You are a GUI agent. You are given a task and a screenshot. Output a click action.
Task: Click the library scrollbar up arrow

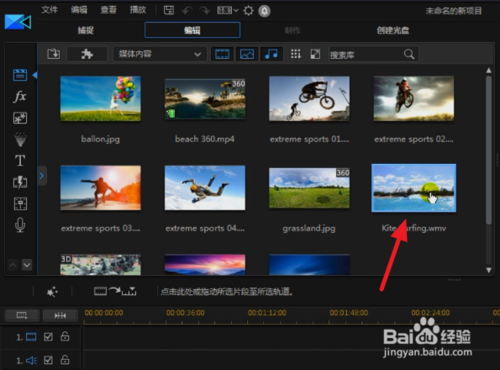click(x=489, y=70)
